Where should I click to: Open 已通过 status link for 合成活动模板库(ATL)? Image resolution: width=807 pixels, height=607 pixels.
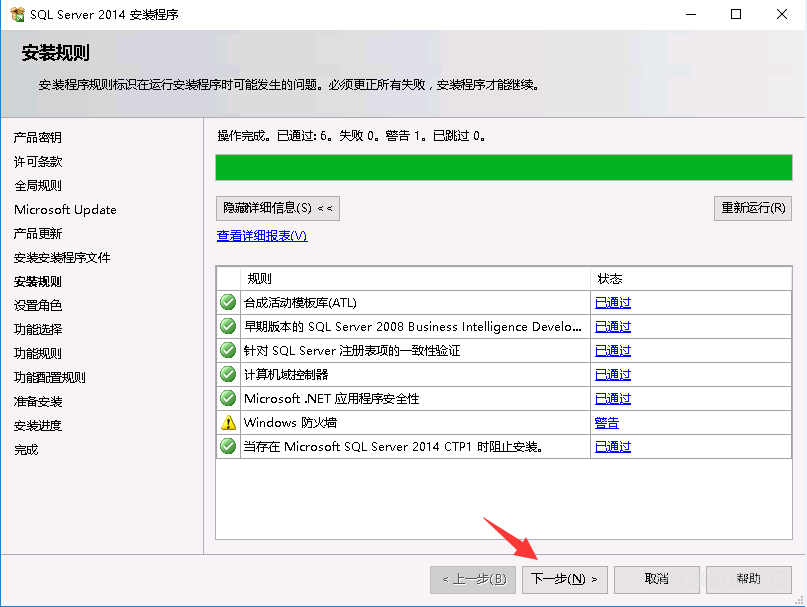pos(612,303)
